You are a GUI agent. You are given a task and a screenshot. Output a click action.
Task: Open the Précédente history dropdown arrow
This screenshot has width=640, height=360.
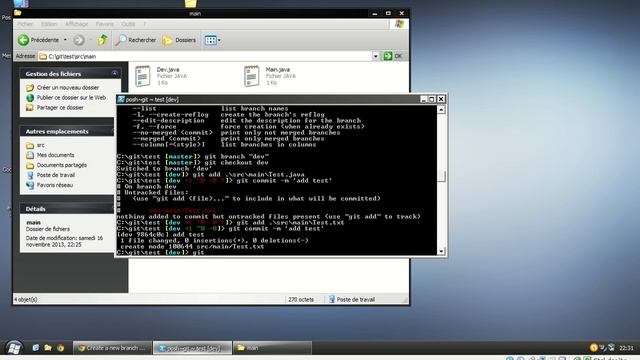[x=65, y=40]
